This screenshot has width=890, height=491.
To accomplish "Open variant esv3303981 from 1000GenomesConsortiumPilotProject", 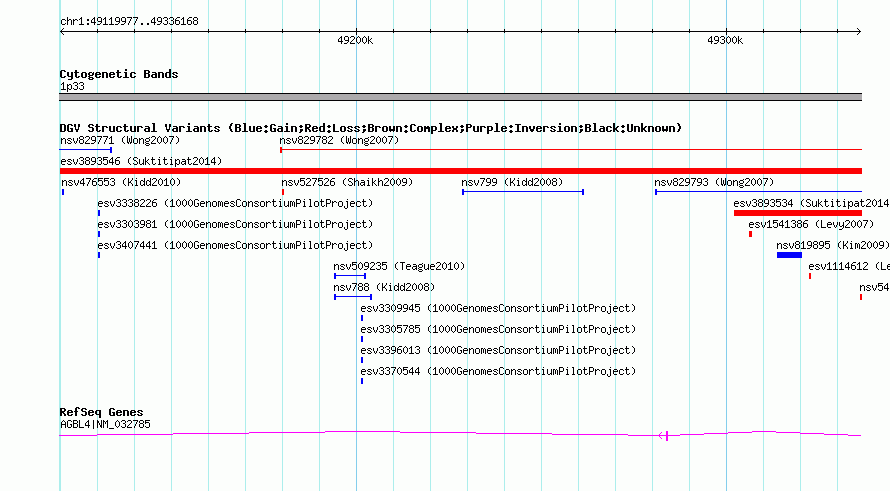I will pos(235,224).
